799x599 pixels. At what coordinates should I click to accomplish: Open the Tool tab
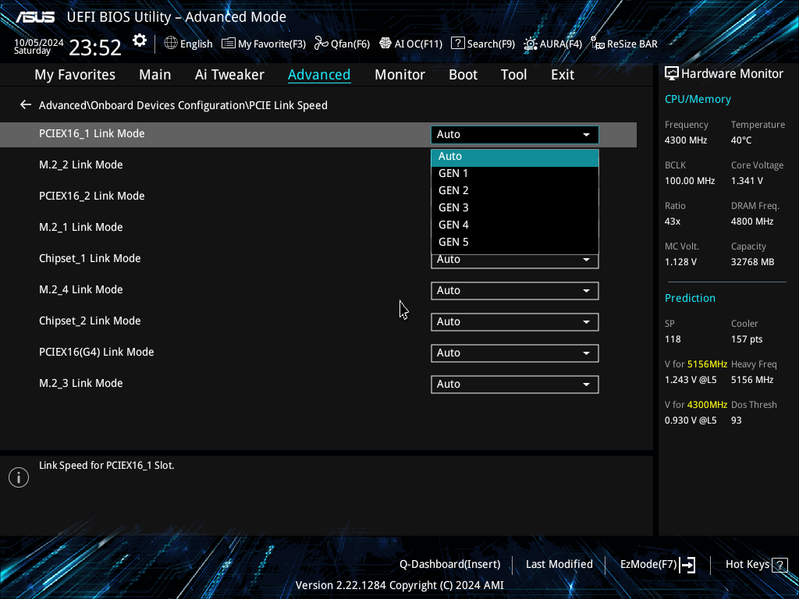tap(514, 75)
